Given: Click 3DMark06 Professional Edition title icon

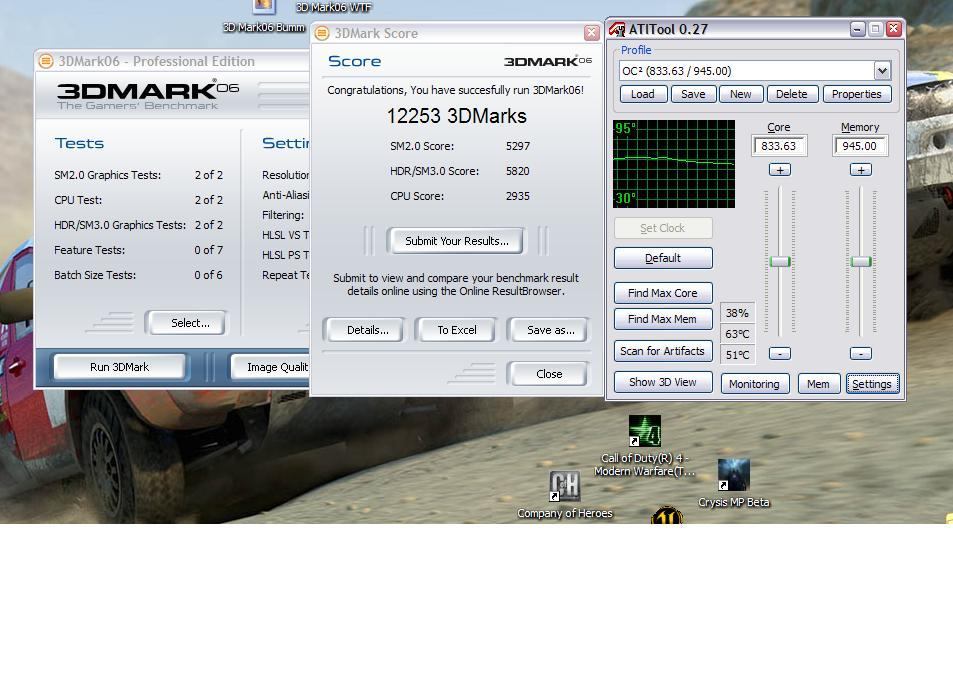Looking at the screenshot, I should (x=46, y=61).
